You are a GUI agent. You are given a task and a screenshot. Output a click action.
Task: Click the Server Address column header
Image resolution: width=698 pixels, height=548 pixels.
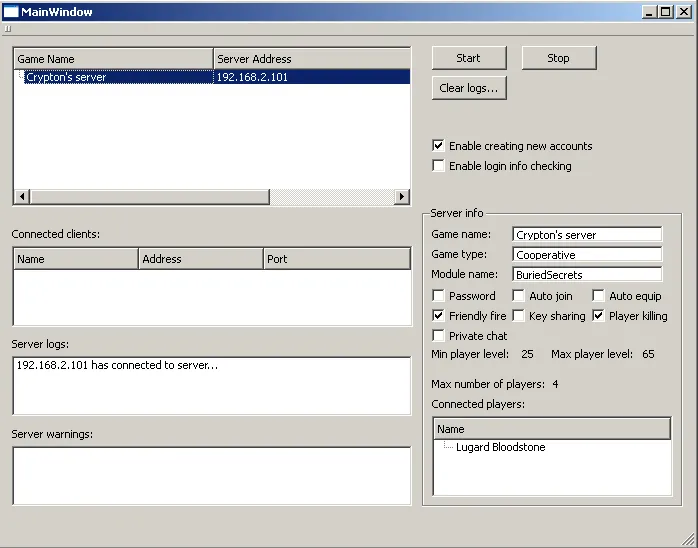[x=311, y=59]
